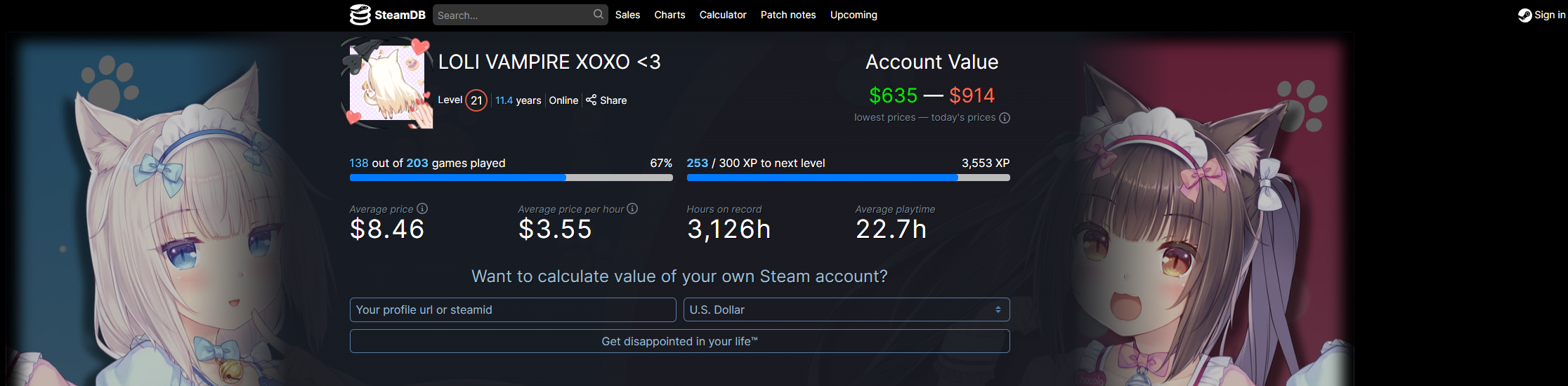Open the U.S. Dollar currency dropdown

[x=847, y=310]
